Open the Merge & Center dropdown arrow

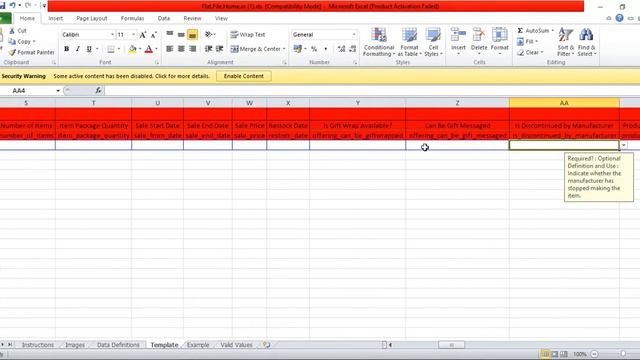[x=284, y=49]
